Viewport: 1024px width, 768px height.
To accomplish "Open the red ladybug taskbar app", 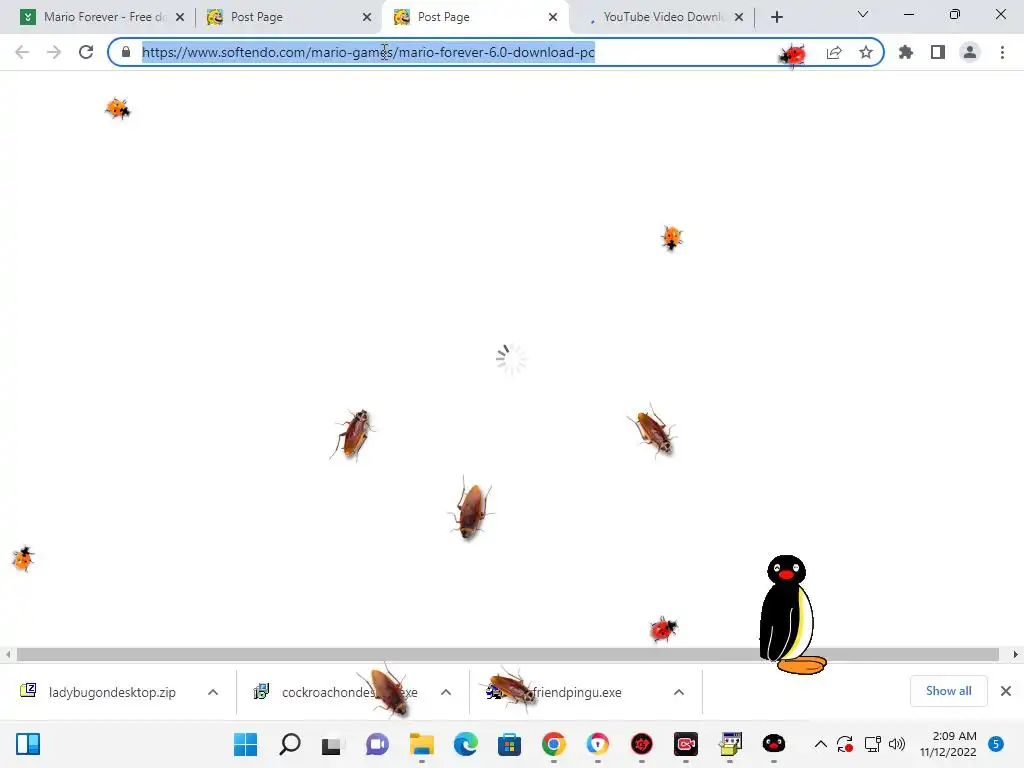I will pos(642,744).
